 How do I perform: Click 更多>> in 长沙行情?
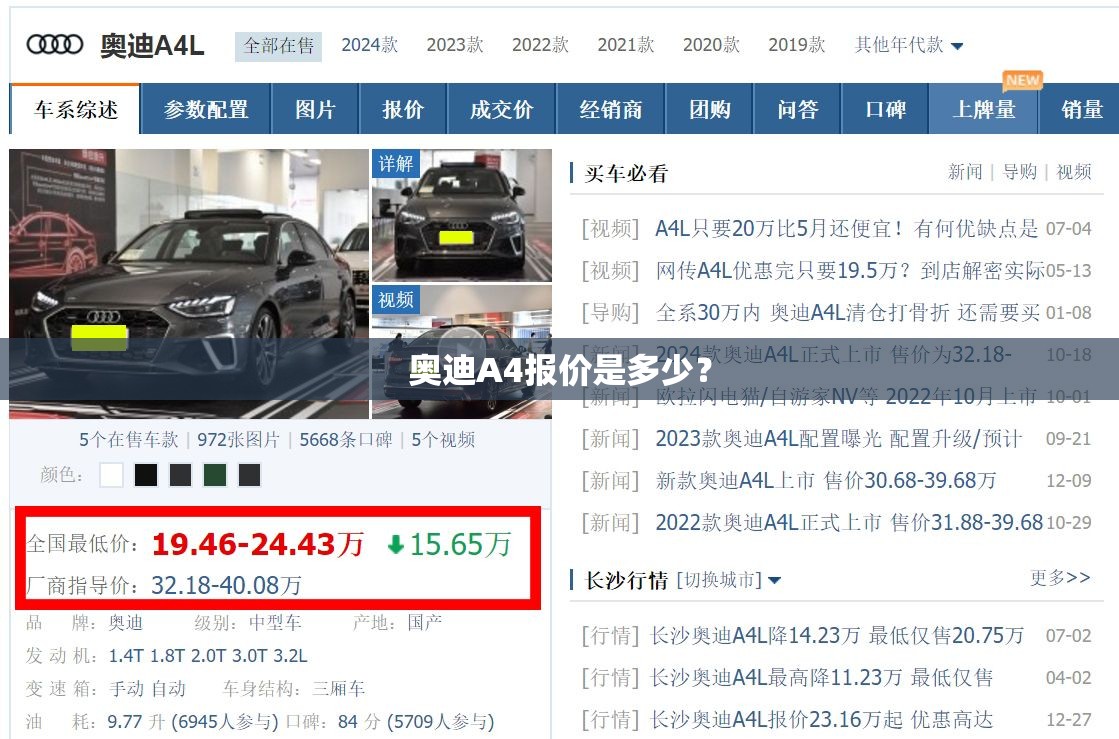click(x=1060, y=578)
